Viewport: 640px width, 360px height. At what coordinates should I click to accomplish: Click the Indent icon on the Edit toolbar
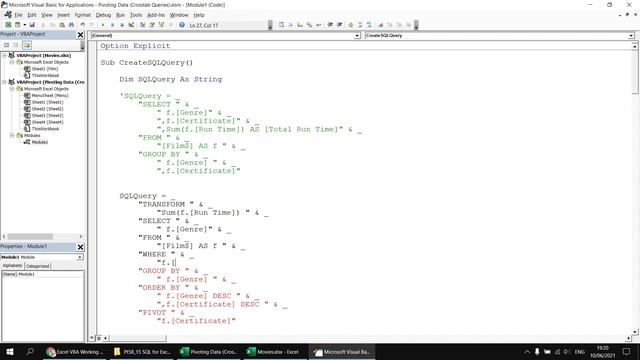330,25
